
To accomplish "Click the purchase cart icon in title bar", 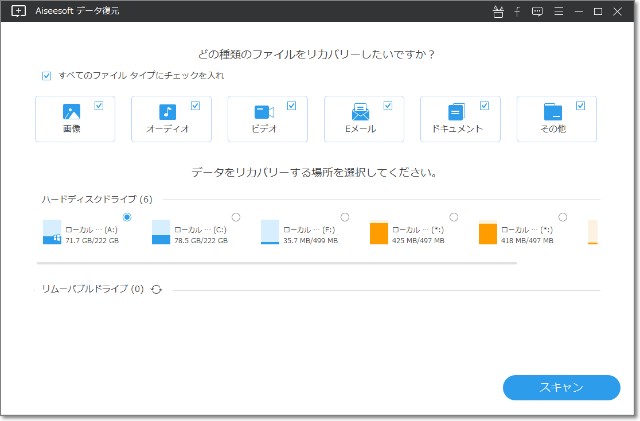I will [x=499, y=12].
